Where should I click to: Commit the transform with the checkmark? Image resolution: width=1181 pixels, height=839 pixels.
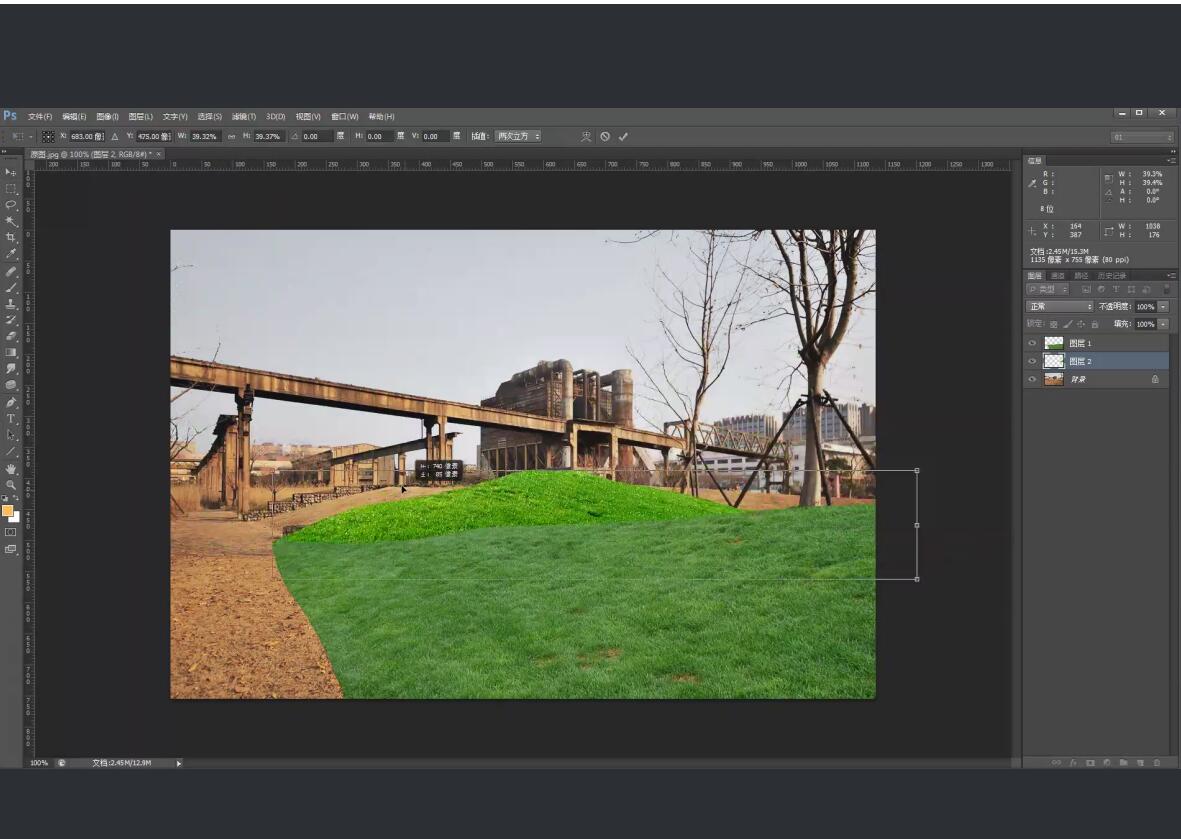[x=623, y=136]
